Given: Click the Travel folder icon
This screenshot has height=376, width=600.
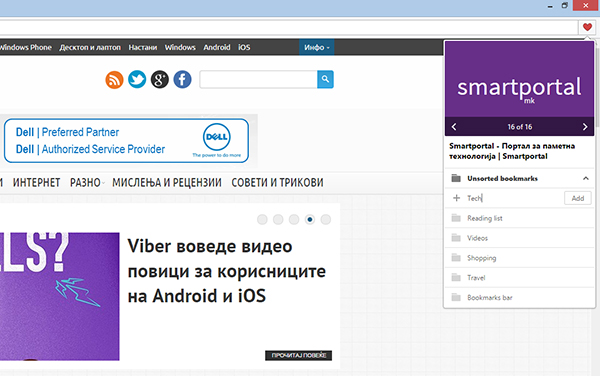Looking at the screenshot, I should tap(456, 277).
